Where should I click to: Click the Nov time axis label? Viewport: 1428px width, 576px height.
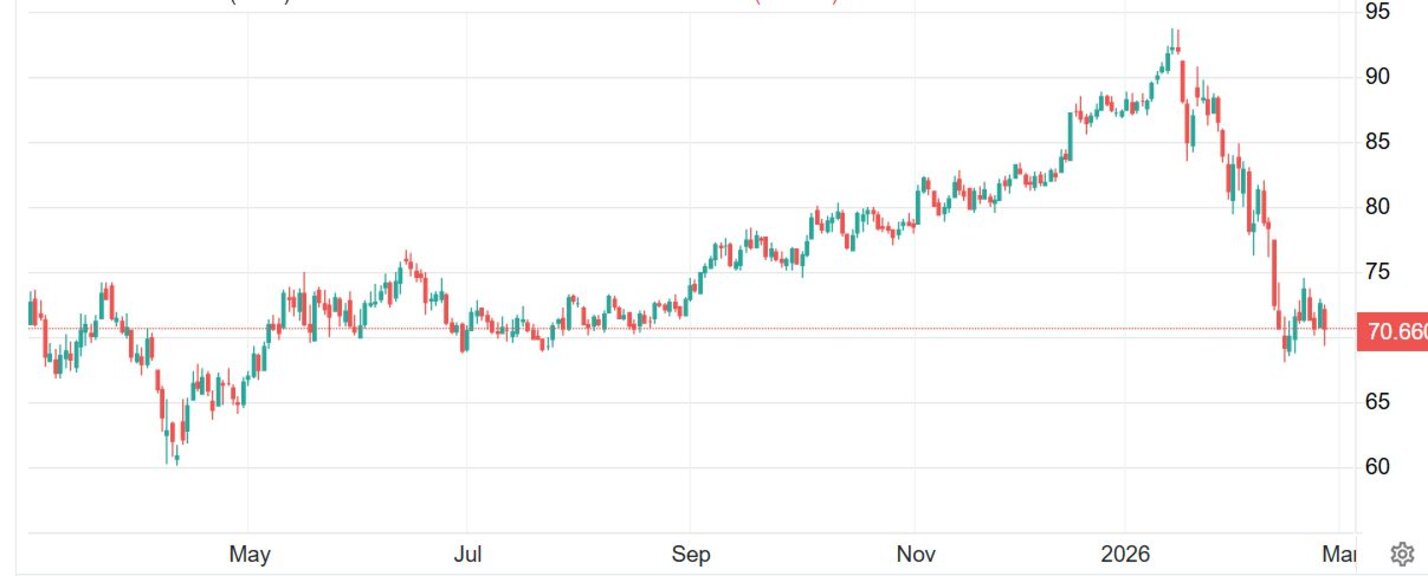[916, 554]
